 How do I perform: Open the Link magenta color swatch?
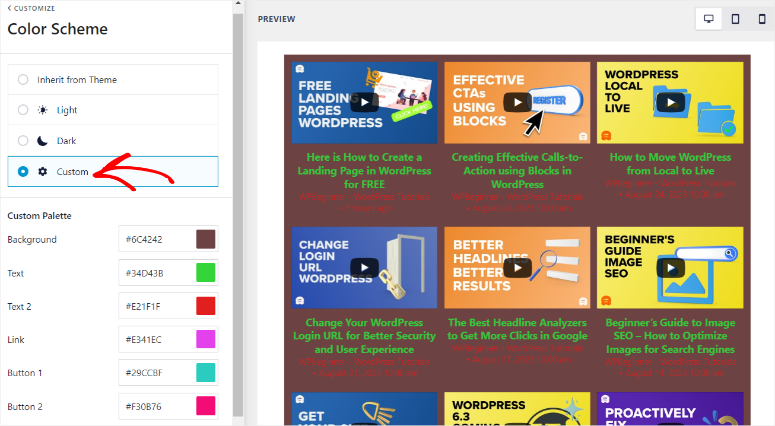tap(206, 340)
